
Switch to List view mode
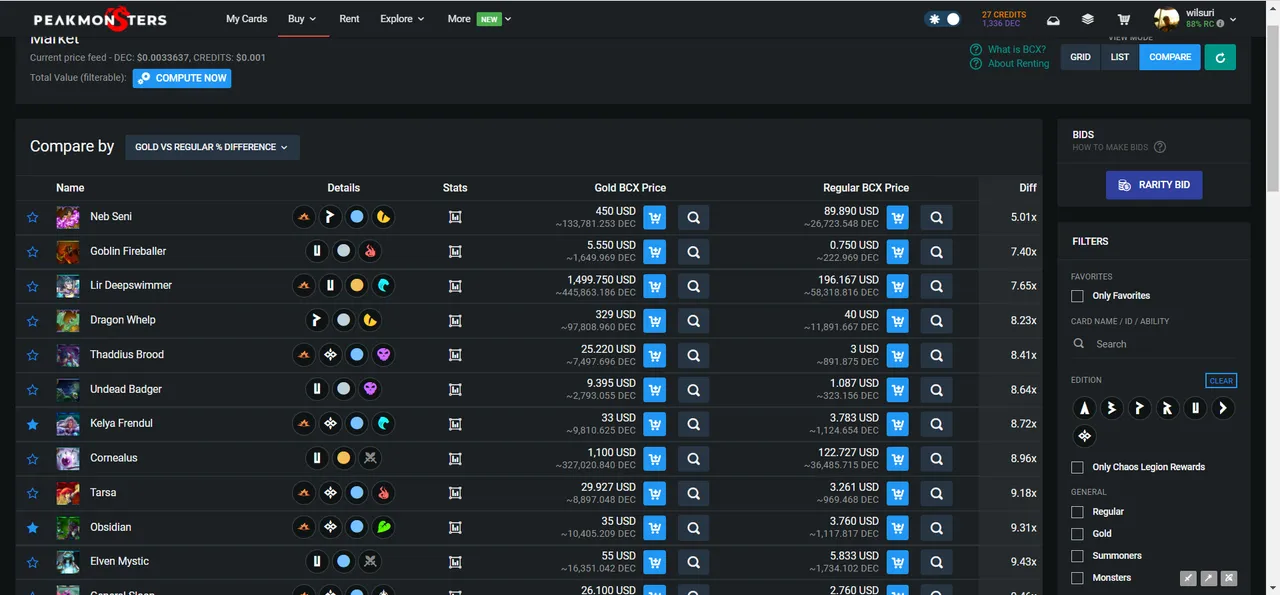coord(1120,57)
